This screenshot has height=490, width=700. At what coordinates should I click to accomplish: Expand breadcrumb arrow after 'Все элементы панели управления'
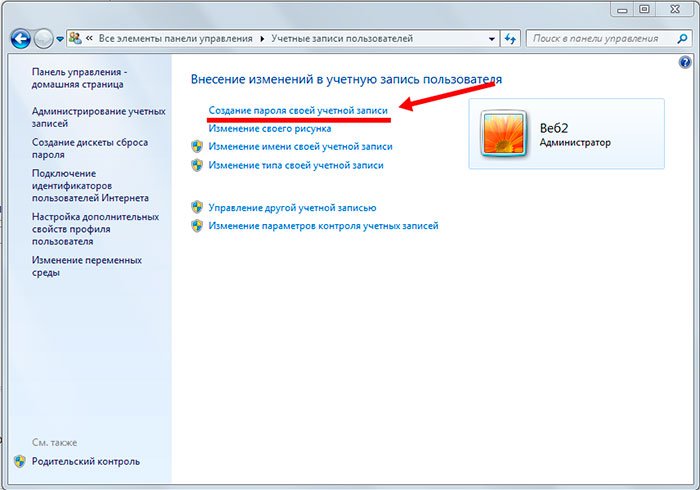[x=262, y=39]
